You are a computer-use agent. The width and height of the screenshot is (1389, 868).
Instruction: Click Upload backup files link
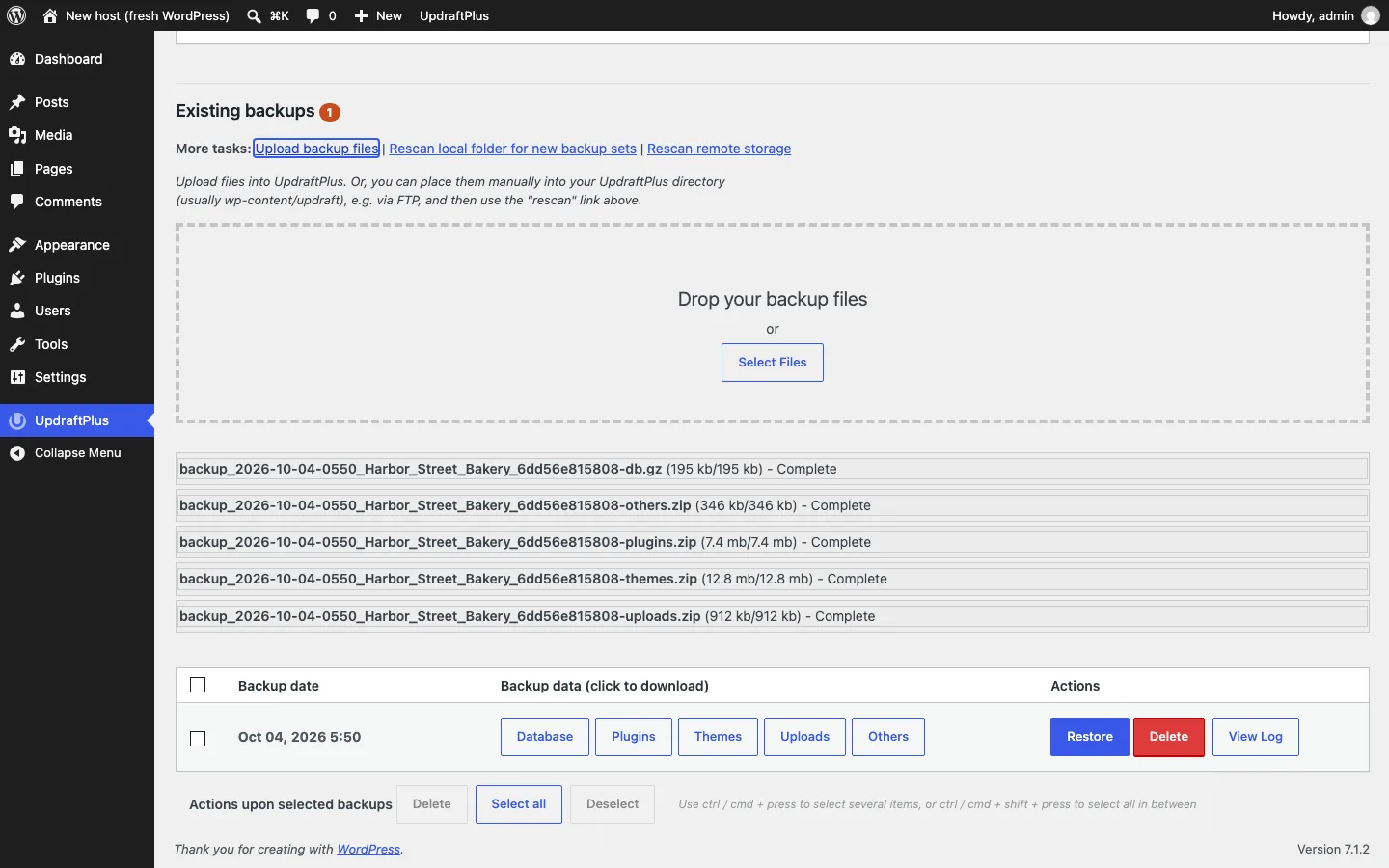(316, 149)
